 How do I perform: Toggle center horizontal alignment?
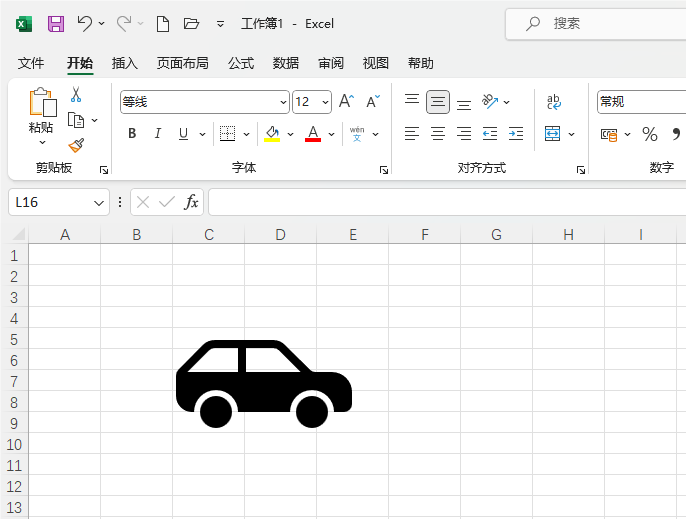[x=438, y=134]
